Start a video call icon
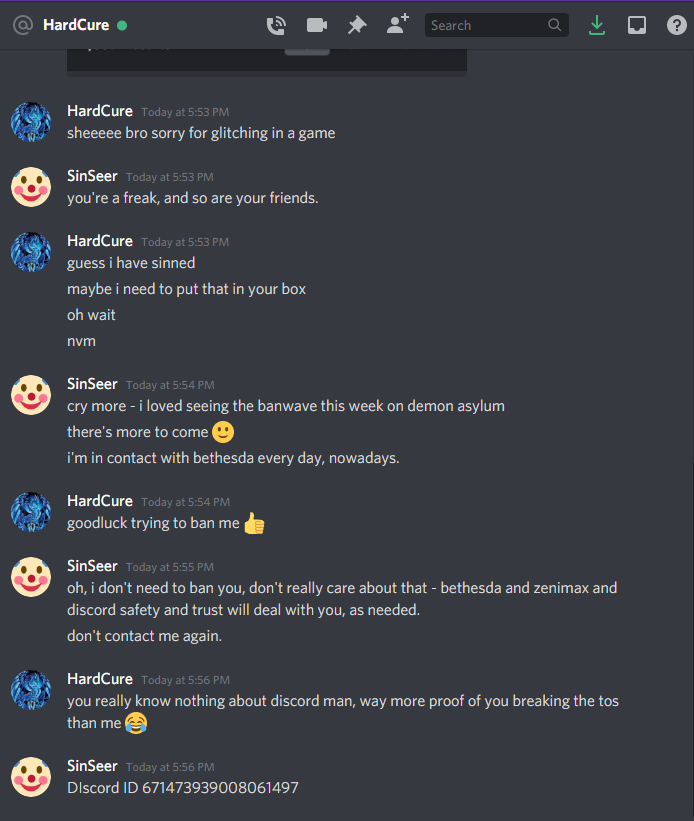 tap(317, 25)
